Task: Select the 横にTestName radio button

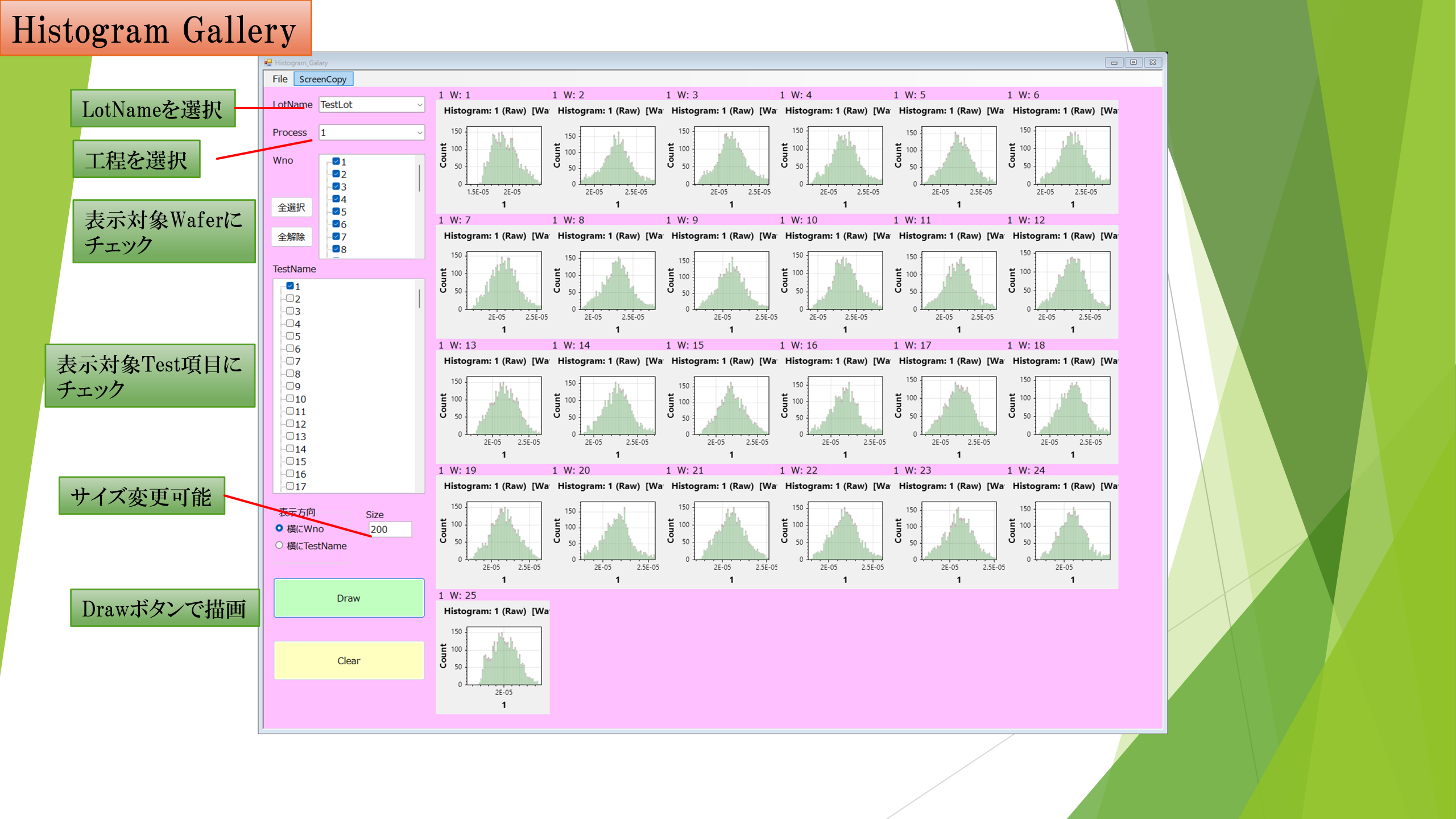Action: [279, 545]
